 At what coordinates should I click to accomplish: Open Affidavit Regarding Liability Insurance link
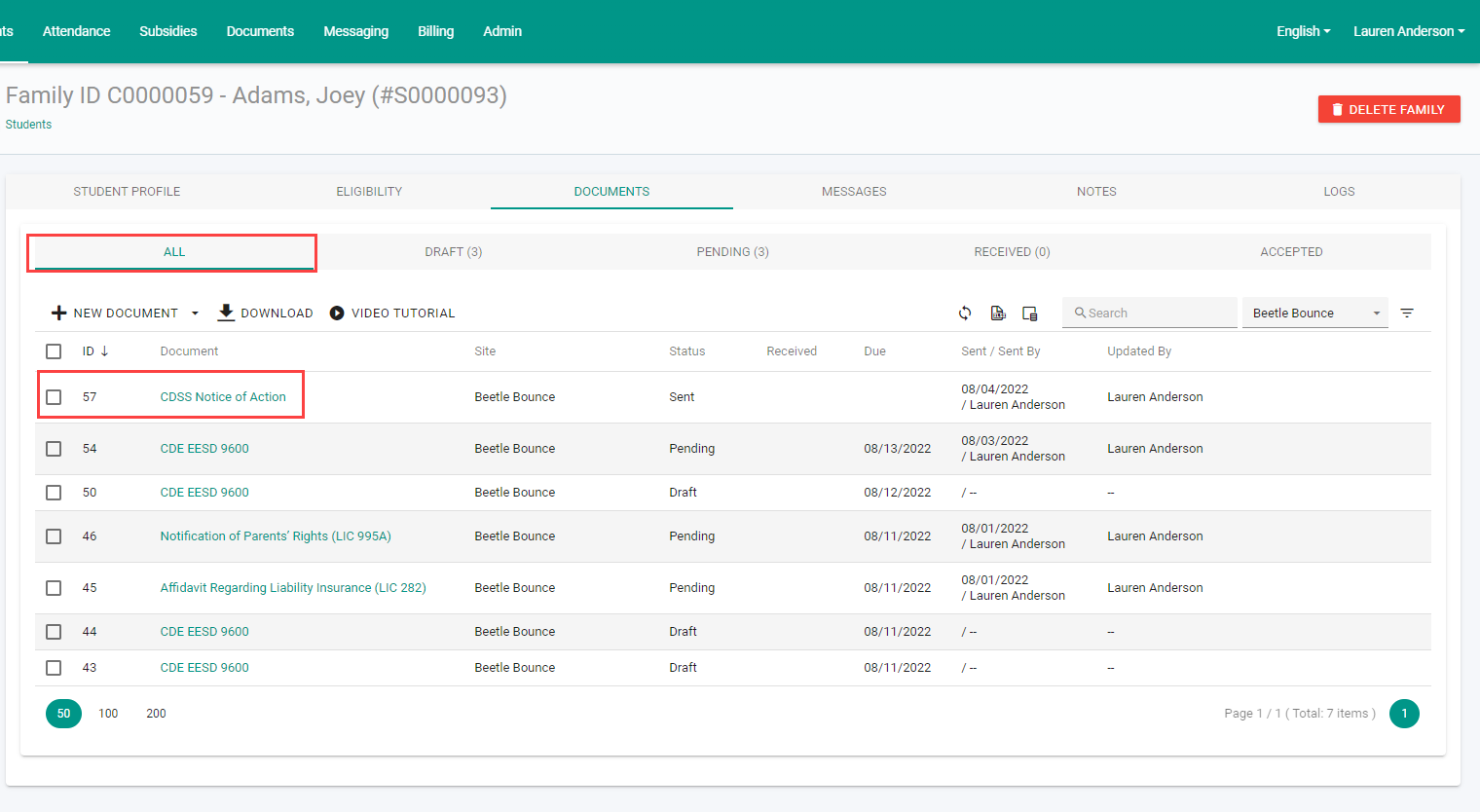click(x=293, y=588)
